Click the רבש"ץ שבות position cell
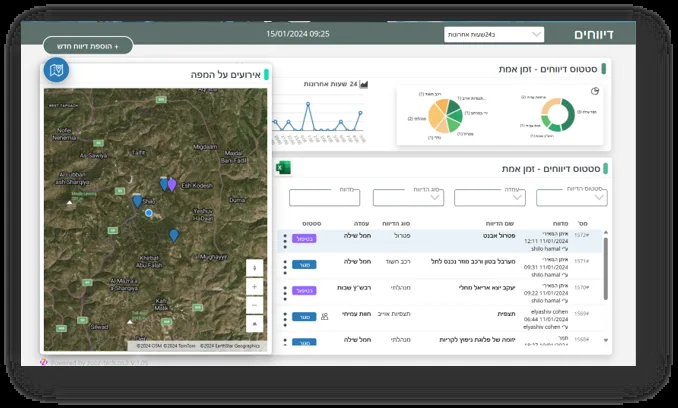The height and width of the screenshot is (408, 678). [x=354, y=287]
